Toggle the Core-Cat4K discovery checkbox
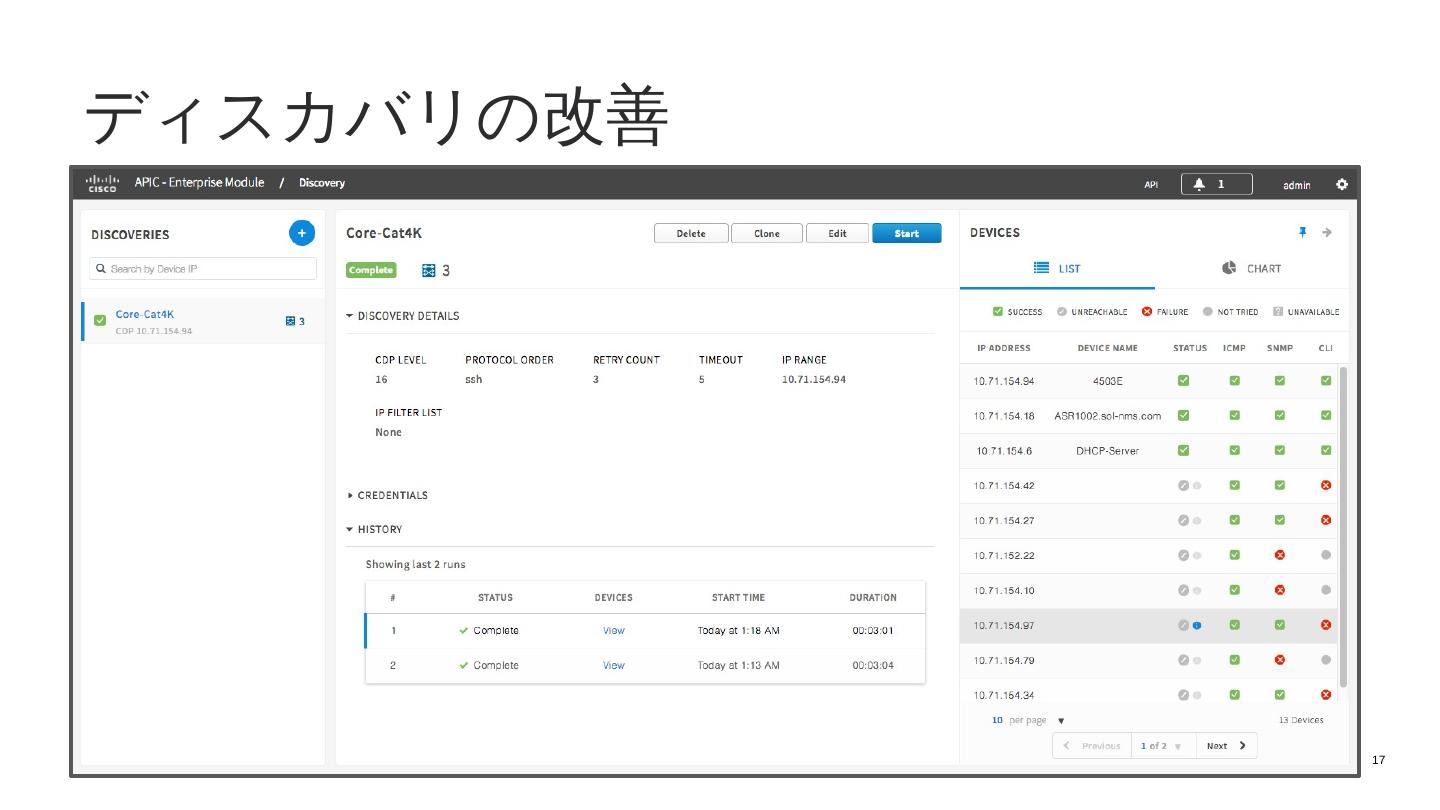This screenshot has height=810, width=1440. pyautogui.click(x=100, y=321)
